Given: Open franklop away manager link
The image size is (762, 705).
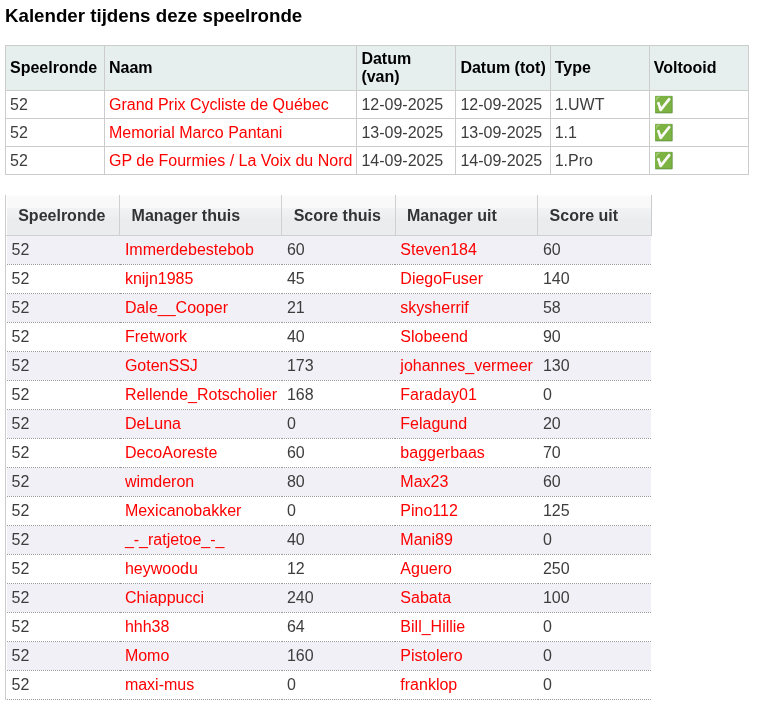Looking at the screenshot, I should point(428,685).
